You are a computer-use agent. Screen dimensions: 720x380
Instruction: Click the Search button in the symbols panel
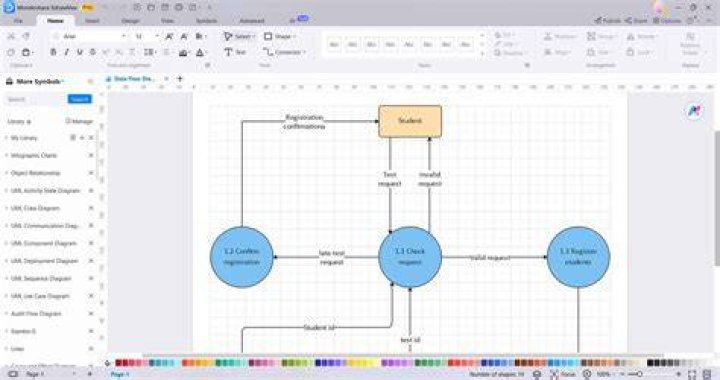[79, 99]
